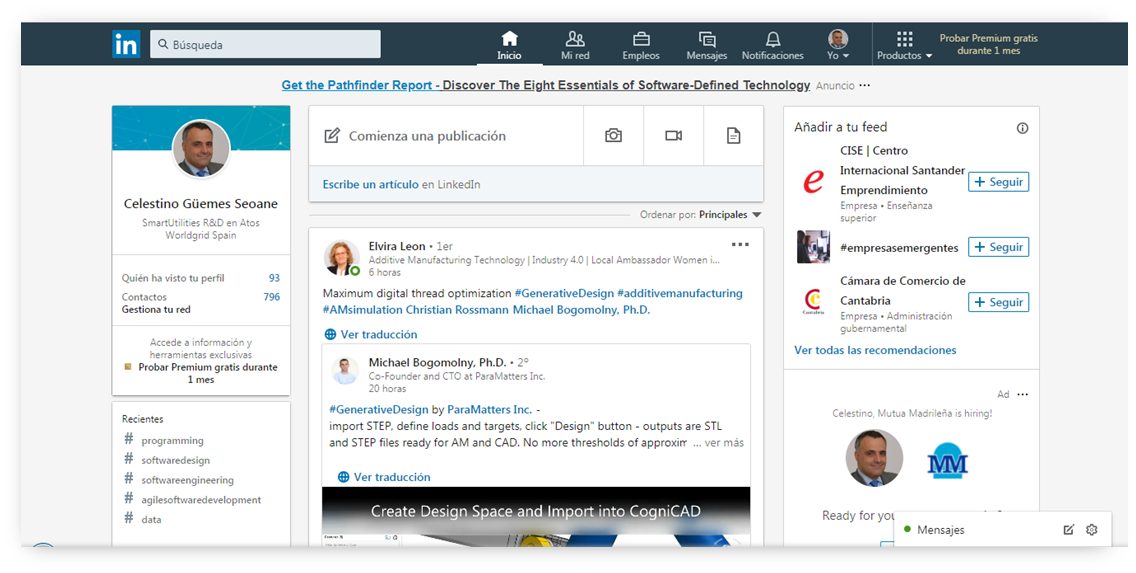This screenshot has height=573, width=1136.
Task: Open Celestino's profile photo in left card
Action: click(201, 149)
